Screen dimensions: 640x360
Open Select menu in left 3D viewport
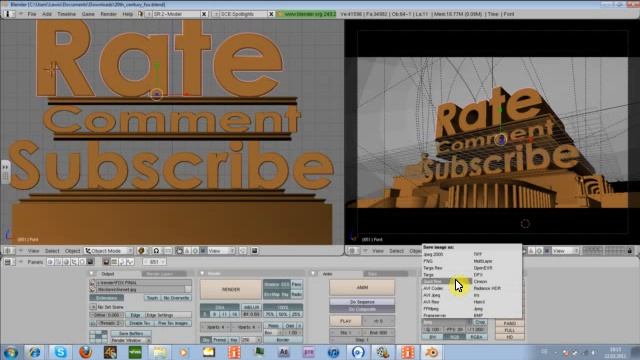[52, 251]
